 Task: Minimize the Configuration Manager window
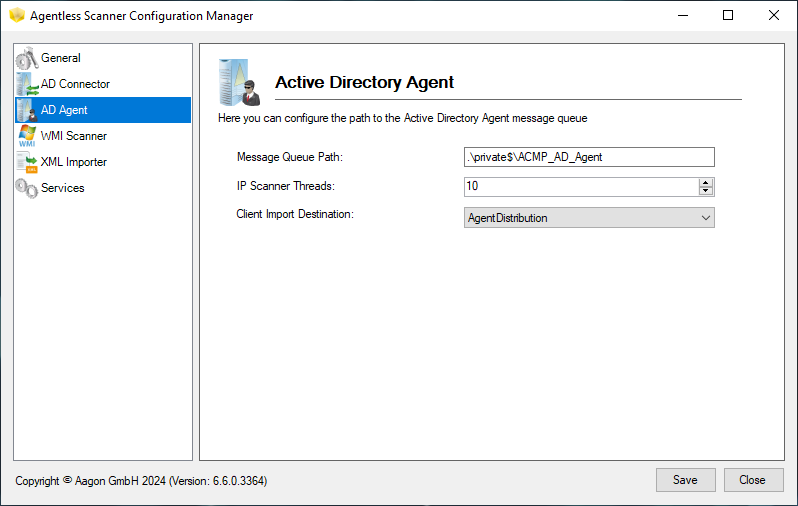(x=682, y=16)
